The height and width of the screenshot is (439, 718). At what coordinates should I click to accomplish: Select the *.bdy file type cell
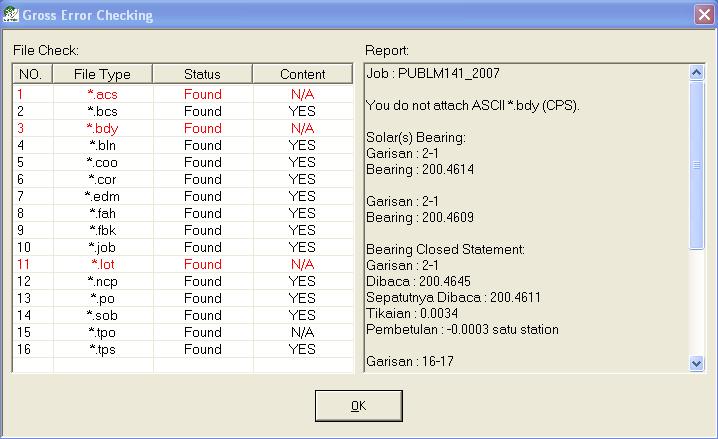[x=103, y=128]
